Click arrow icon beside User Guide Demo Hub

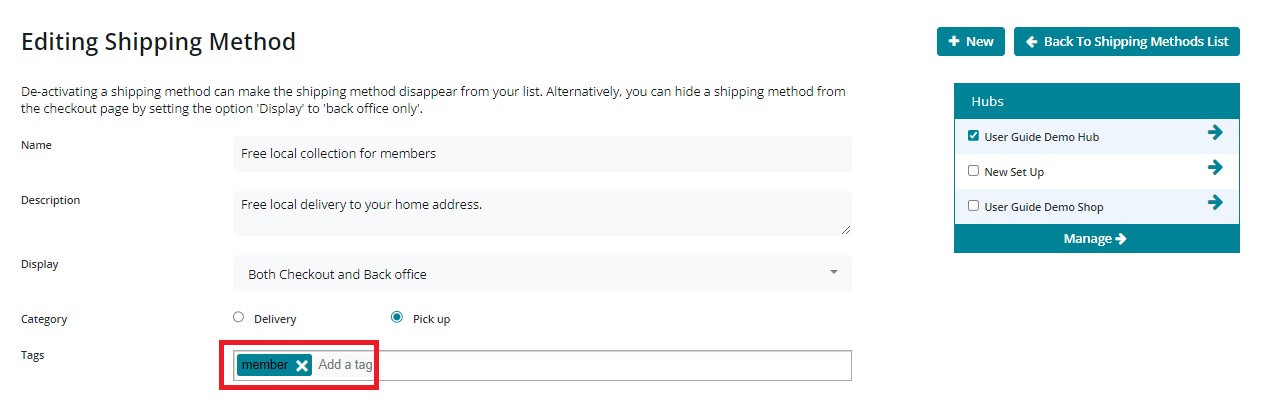pos(1215,133)
